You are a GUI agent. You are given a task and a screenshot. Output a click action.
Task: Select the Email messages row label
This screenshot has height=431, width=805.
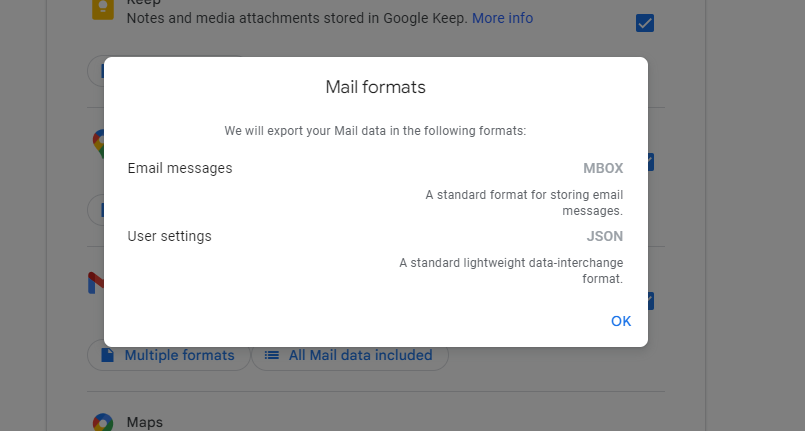pos(180,168)
